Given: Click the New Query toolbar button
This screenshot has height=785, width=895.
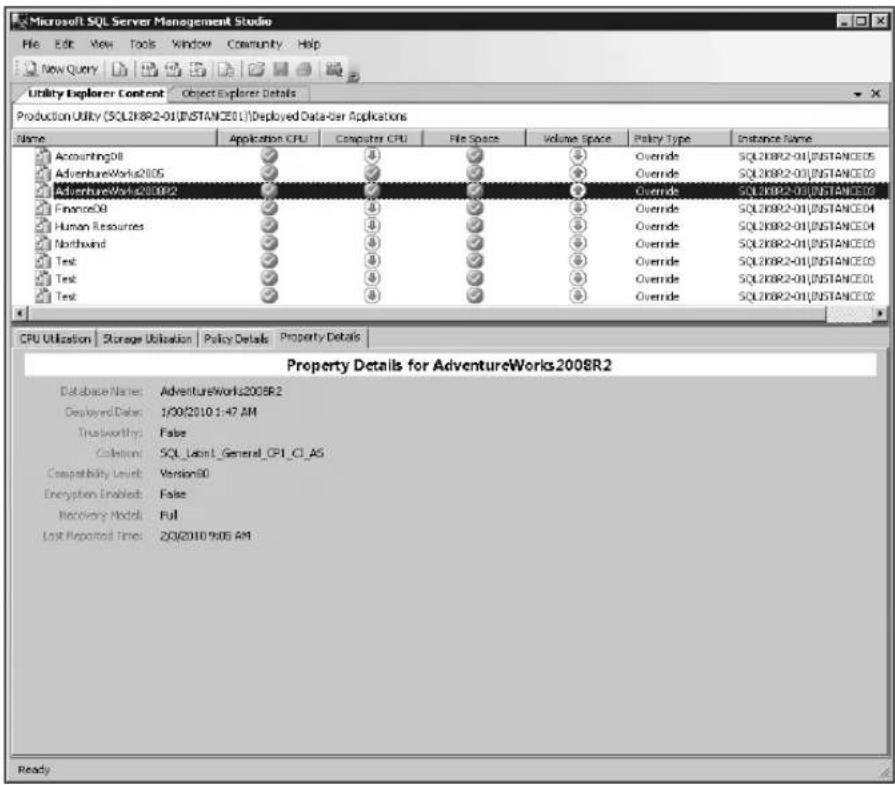Looking at the screenshot, I should pyautogui.click(x=61, y=69).
